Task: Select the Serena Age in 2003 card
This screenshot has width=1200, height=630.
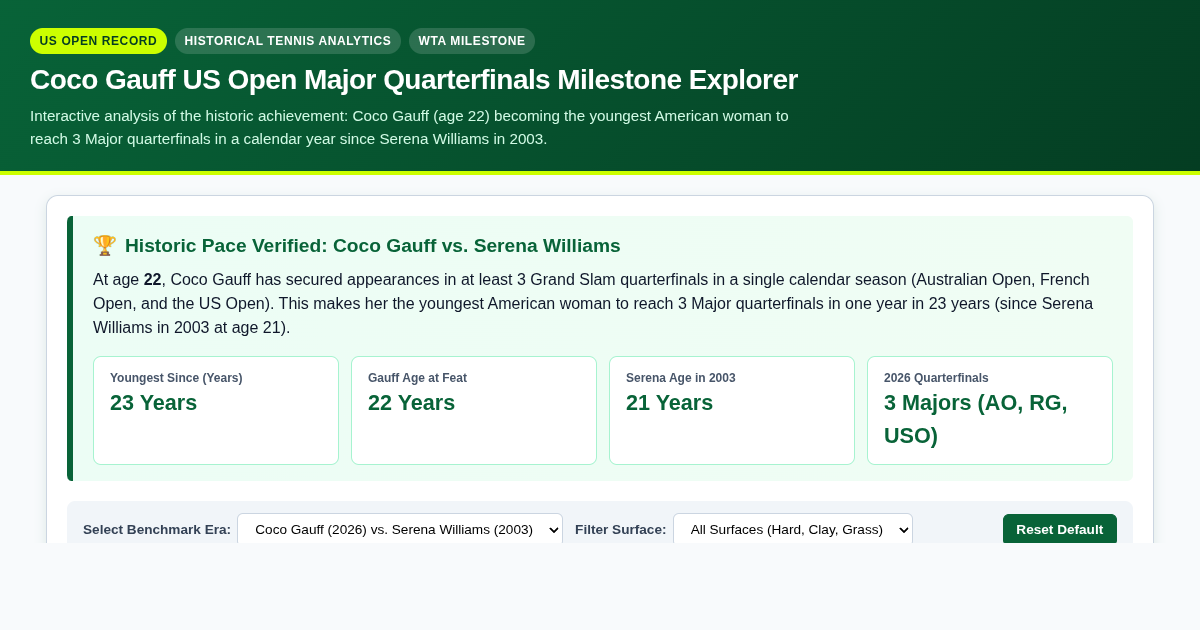Action: [x=732, y=410]
